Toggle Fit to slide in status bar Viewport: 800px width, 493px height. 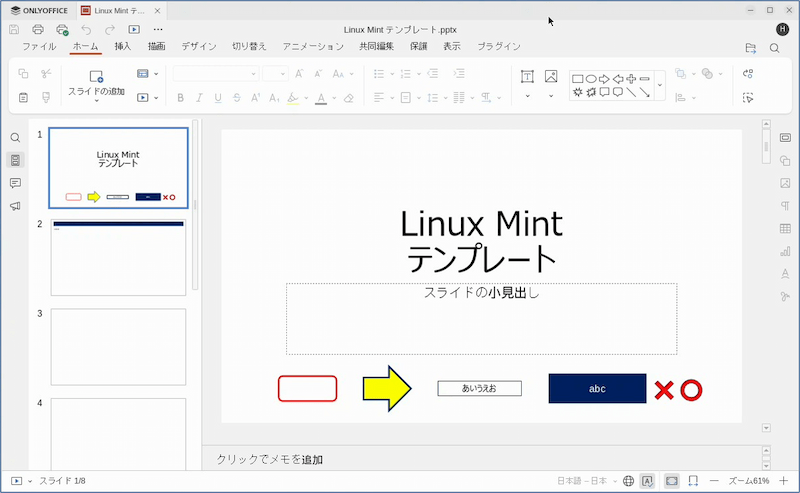pyautogui.click(x=672, y=481)
